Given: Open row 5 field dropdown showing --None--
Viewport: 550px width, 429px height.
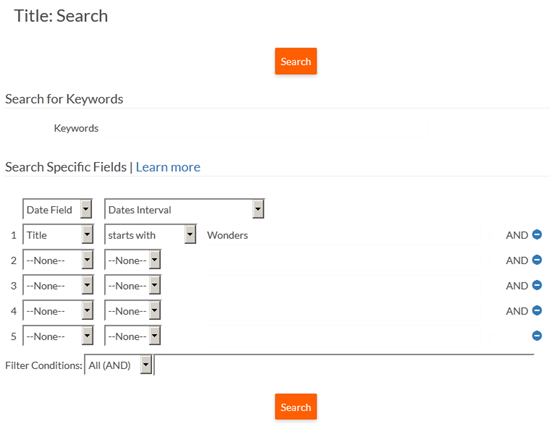Looking at the screenshot, I should (x=58, y=336).
